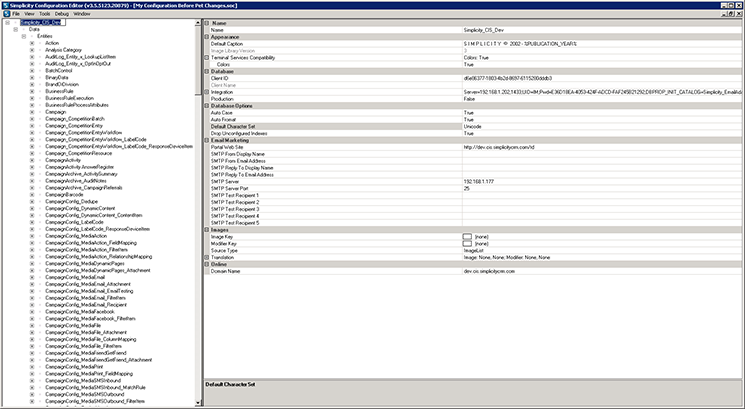Edit the SMTP Server Port value
The height and width of the screenshot is (409, 745).
(602, 189)
